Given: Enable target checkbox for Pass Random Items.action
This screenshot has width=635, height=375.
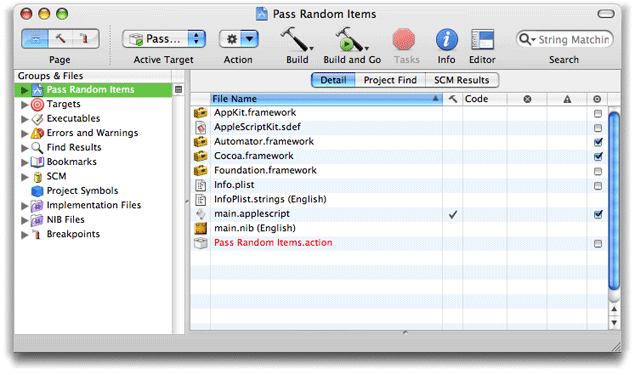Looking at the screenshot, I should [x=598, y=244].
